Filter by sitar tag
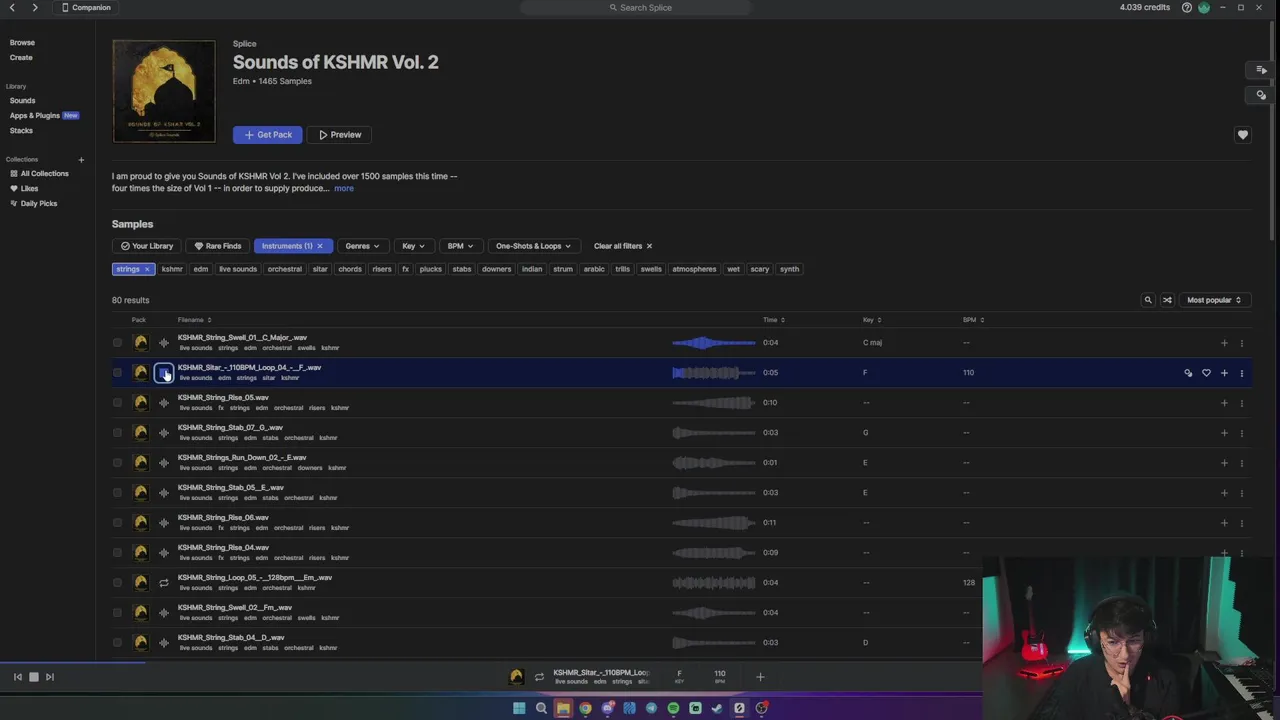This screenshot has width=1280, height=720. tap(320, 269)
